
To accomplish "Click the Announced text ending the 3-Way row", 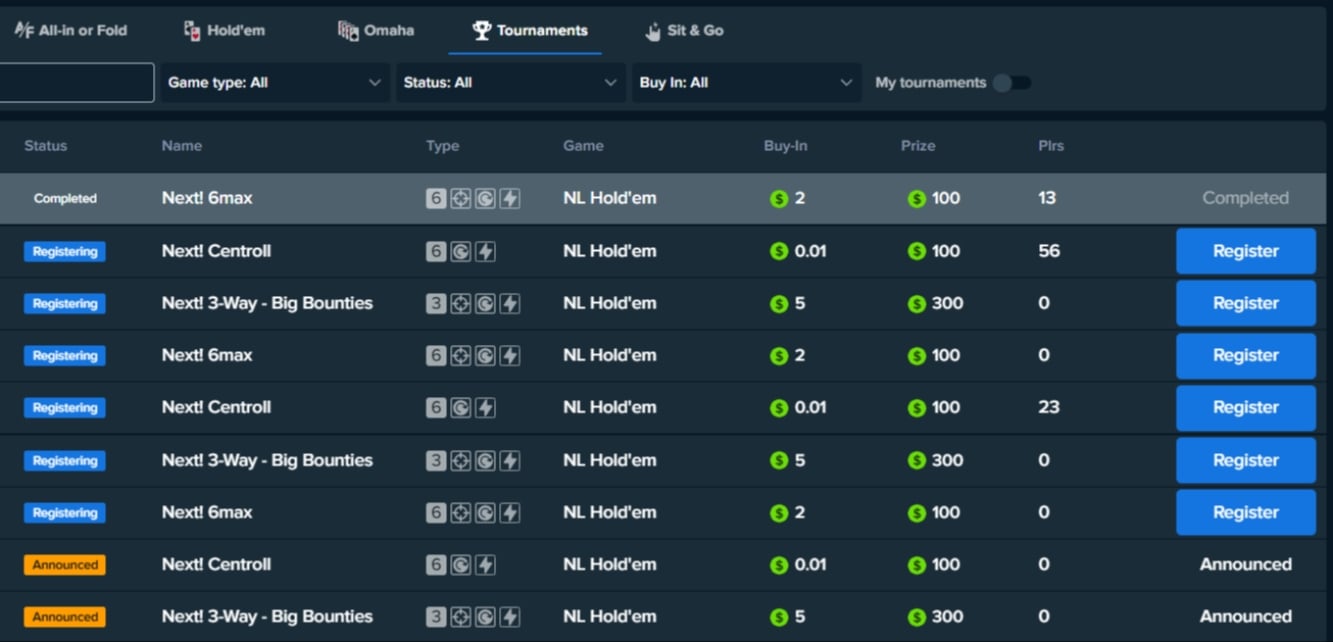I will 1246,616.
